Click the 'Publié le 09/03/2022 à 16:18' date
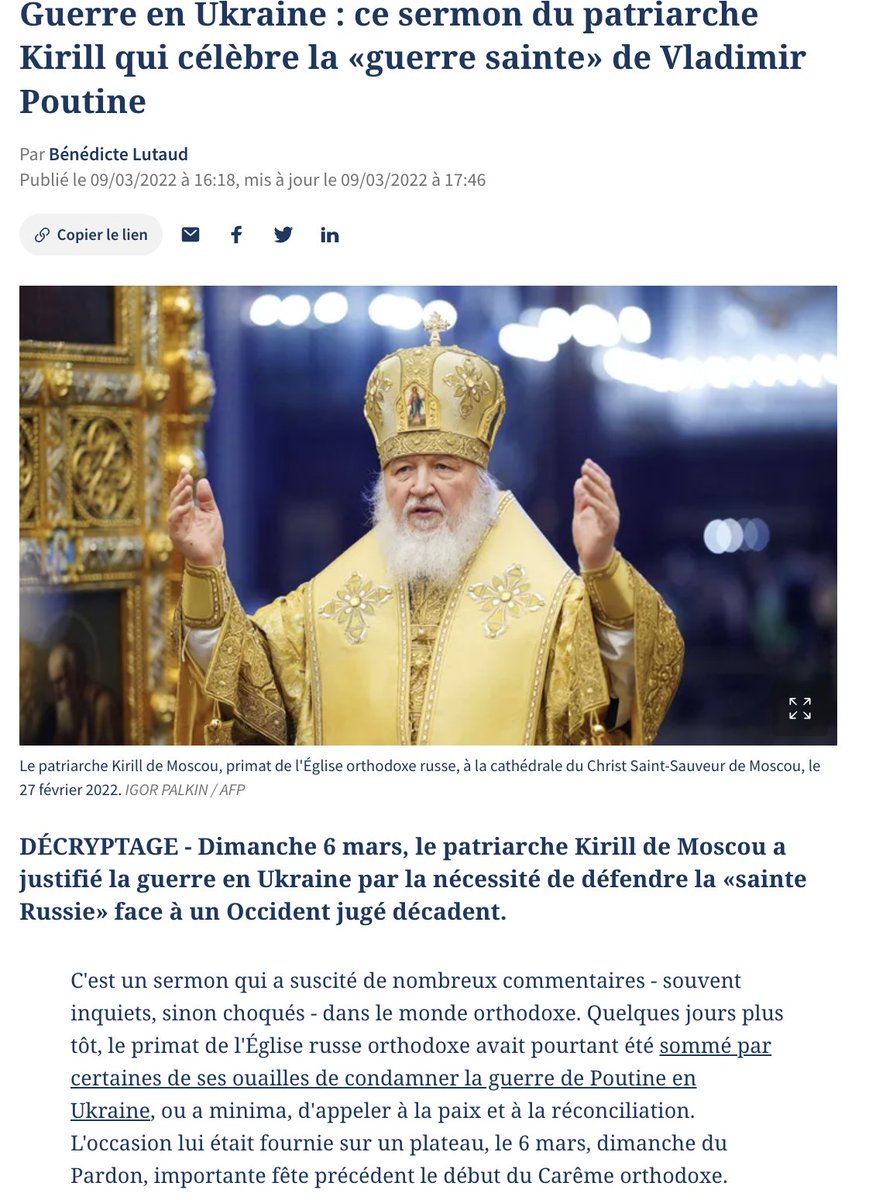869x1200 pixels. pos(129,180)
